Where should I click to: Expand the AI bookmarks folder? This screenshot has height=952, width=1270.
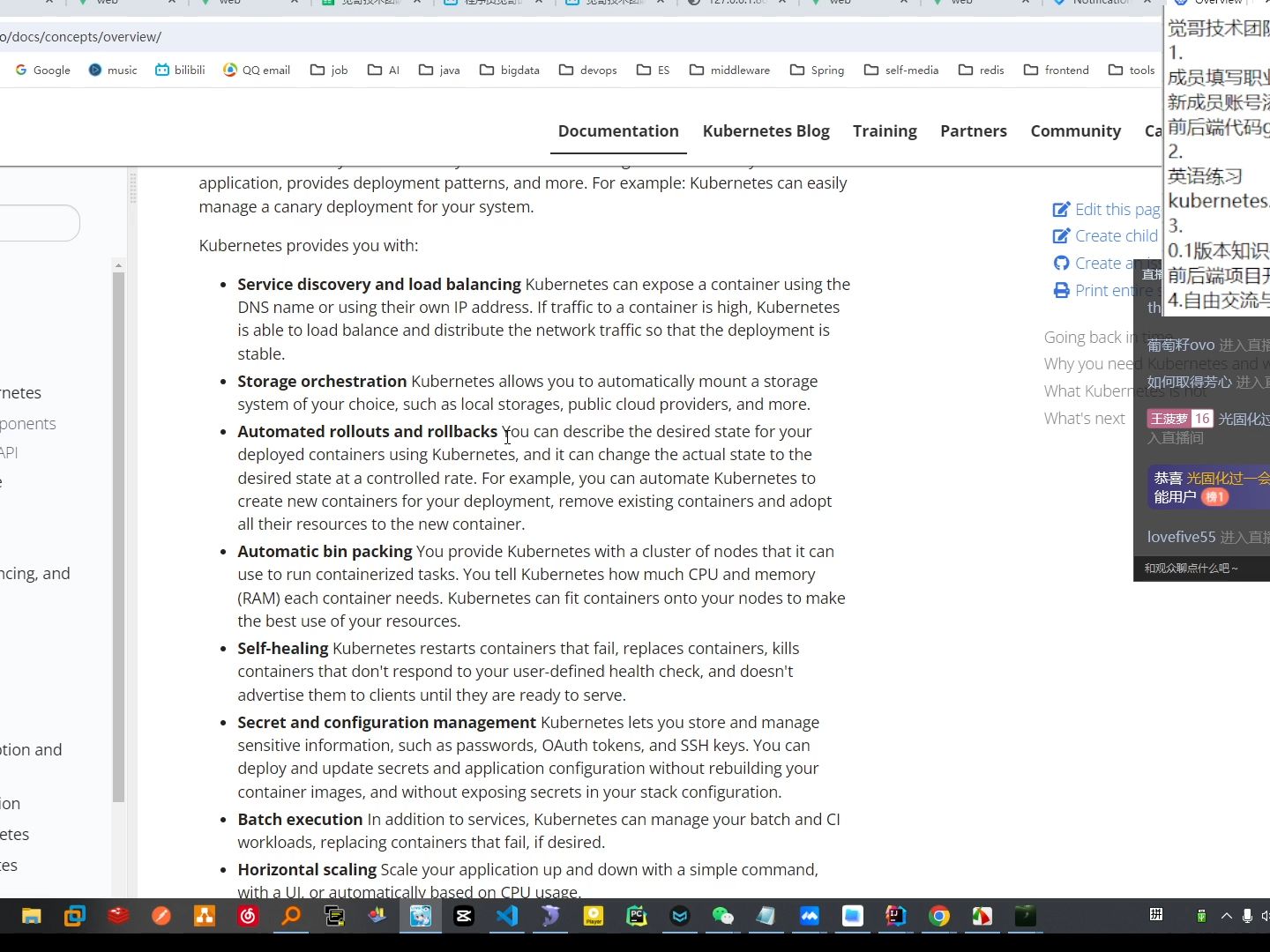[x=384, y=70]
